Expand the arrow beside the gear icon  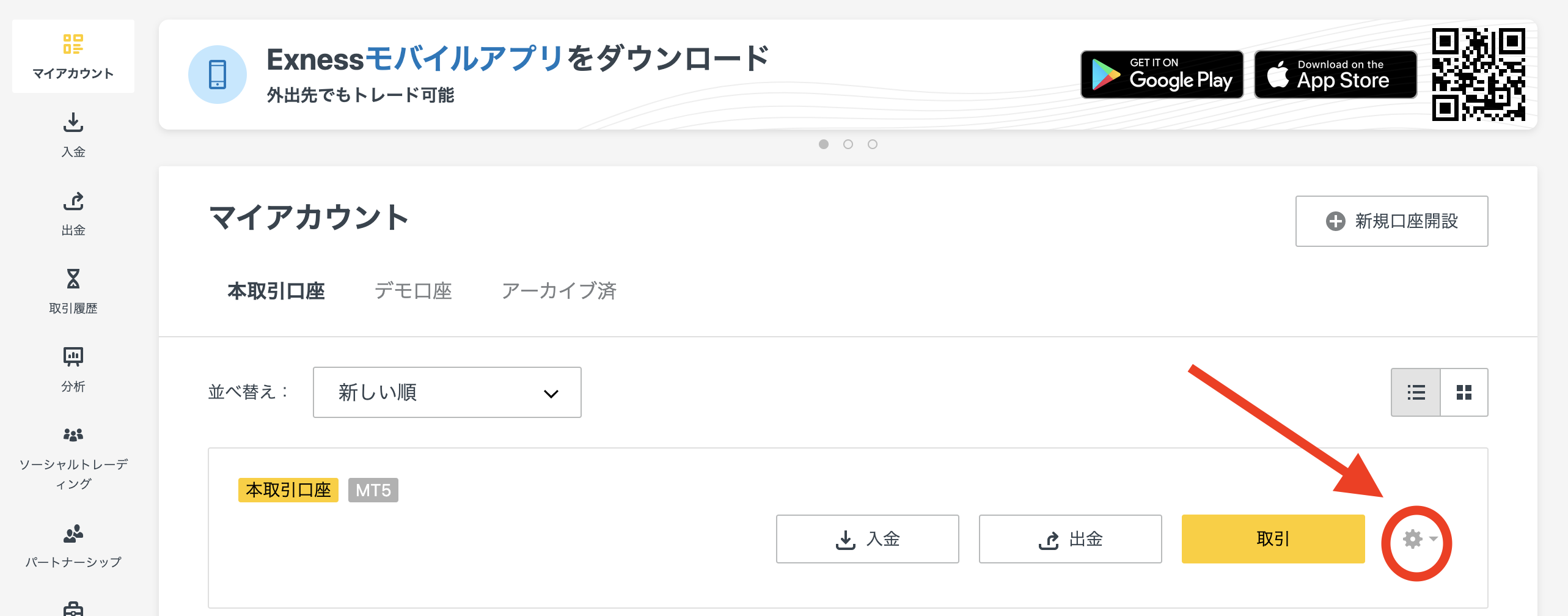1434,539
